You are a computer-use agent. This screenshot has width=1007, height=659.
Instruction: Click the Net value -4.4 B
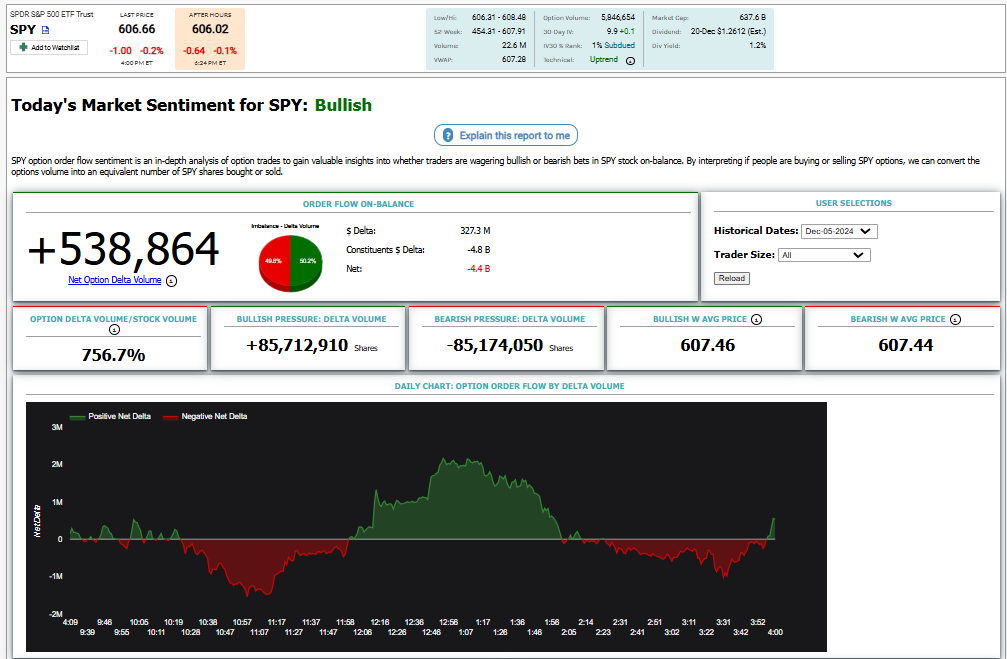[x=478, y=269]
